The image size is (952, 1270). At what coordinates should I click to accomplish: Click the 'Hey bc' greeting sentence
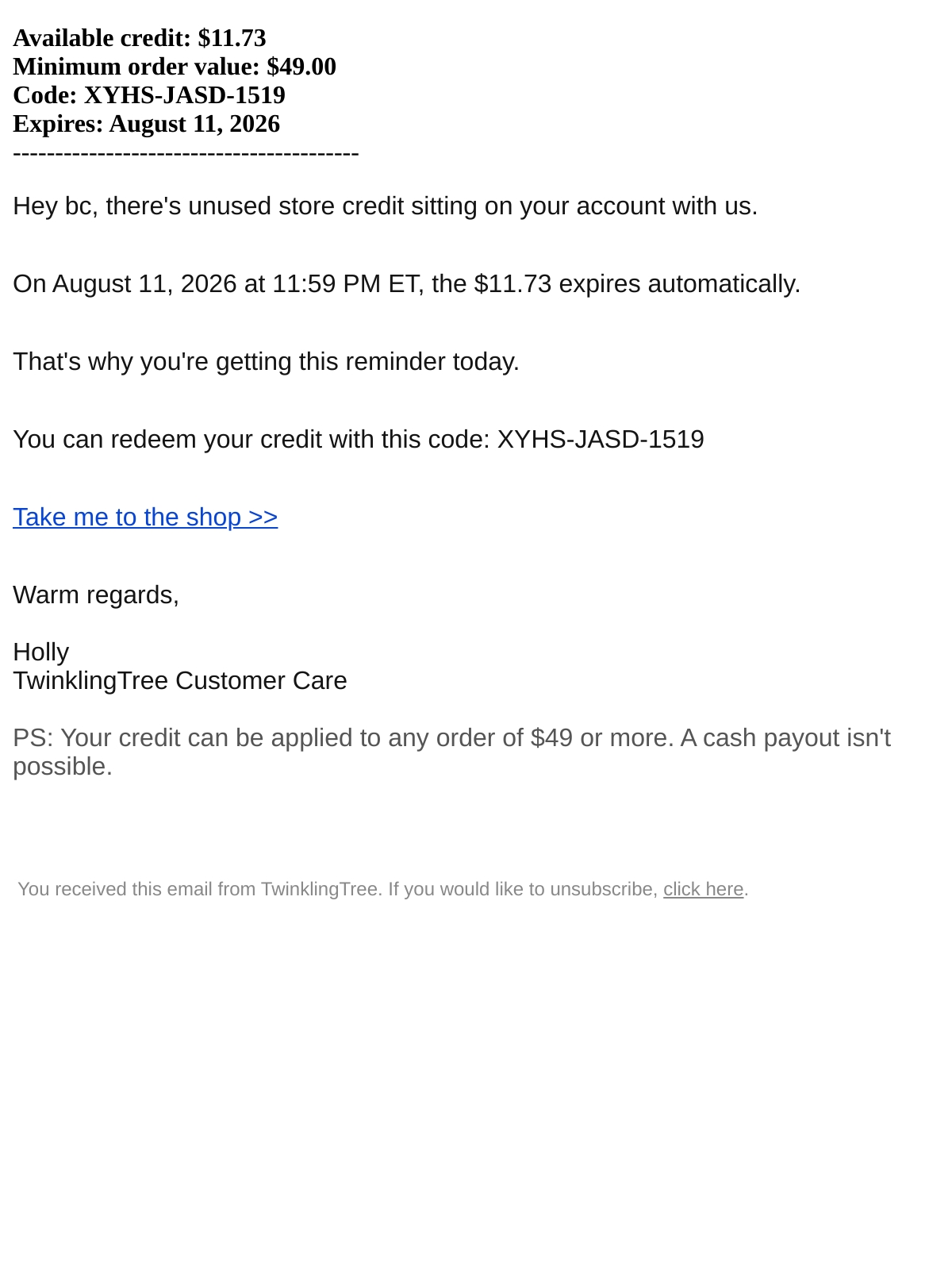[x=386, y=206]
